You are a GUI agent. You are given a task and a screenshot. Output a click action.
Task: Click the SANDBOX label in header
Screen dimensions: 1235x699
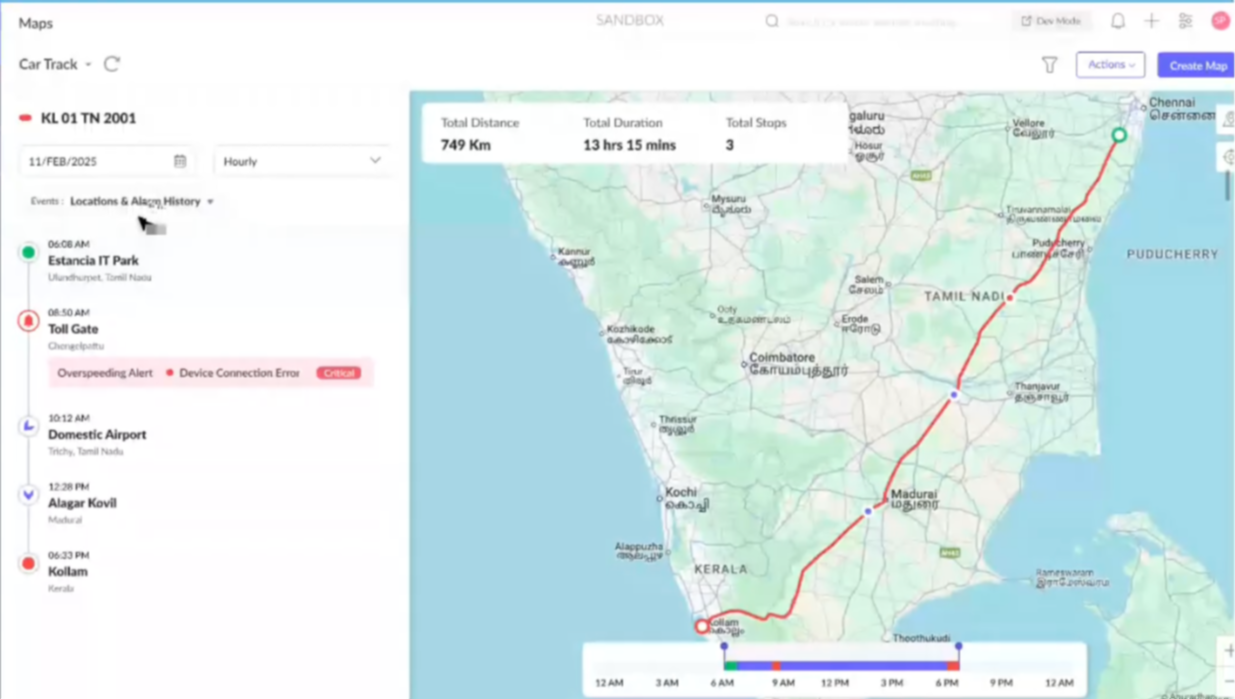click(x=630, y=20)
